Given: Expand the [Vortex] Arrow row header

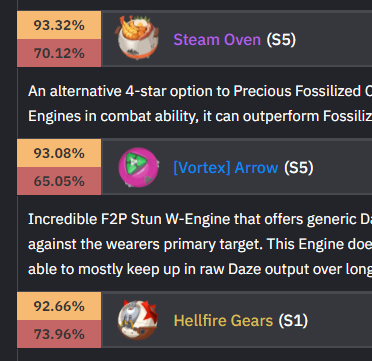Looking at the screenshot, I should (237, 167).
